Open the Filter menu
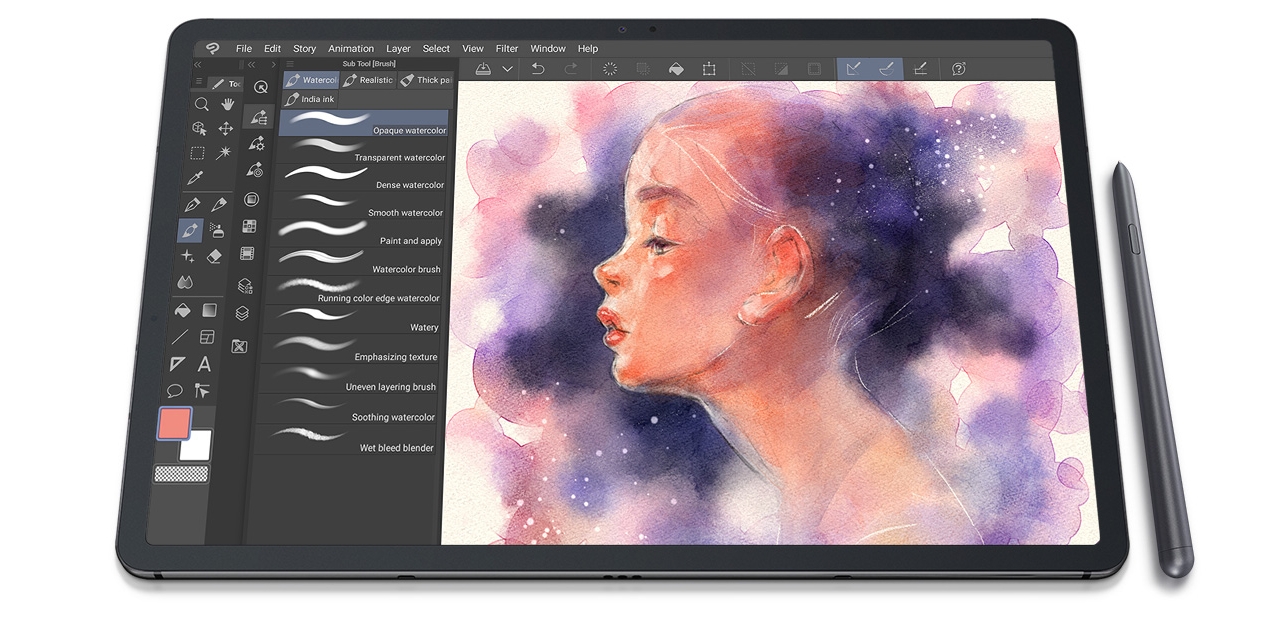The image size is (1280, 634). tap(507, 48)
